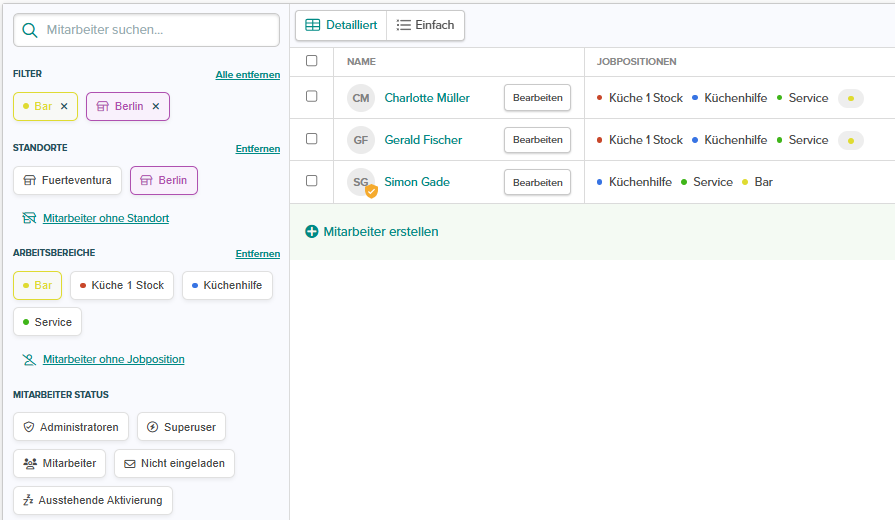
Task: Click the magnifier icon in search field
Action: (31, 30)
